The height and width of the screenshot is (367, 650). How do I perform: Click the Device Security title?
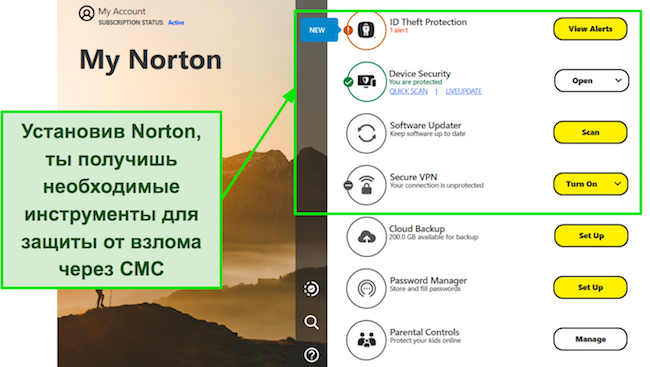[x=420, y=73]
